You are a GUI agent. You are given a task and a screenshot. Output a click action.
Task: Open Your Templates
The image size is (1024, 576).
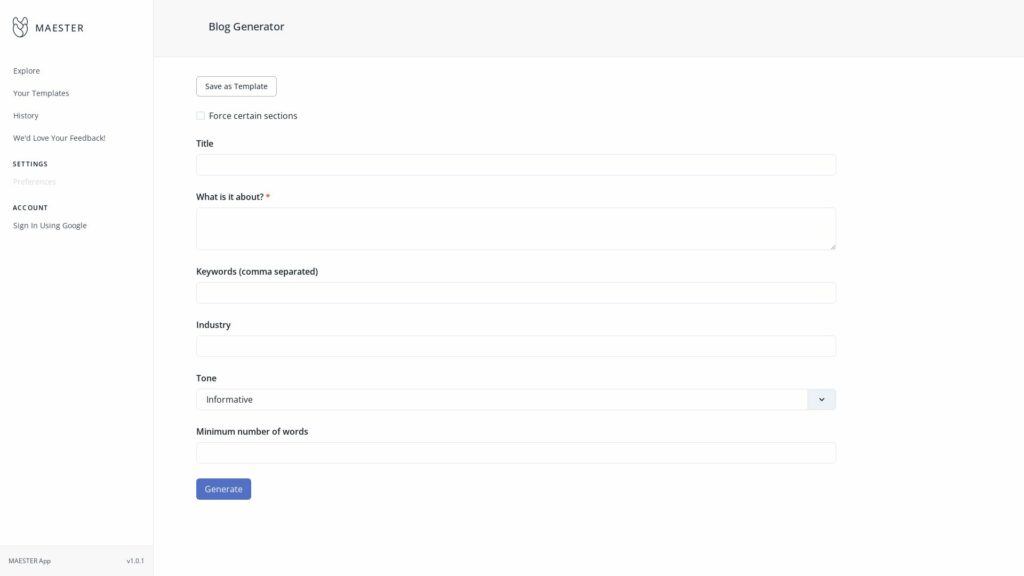click(41, 92)
